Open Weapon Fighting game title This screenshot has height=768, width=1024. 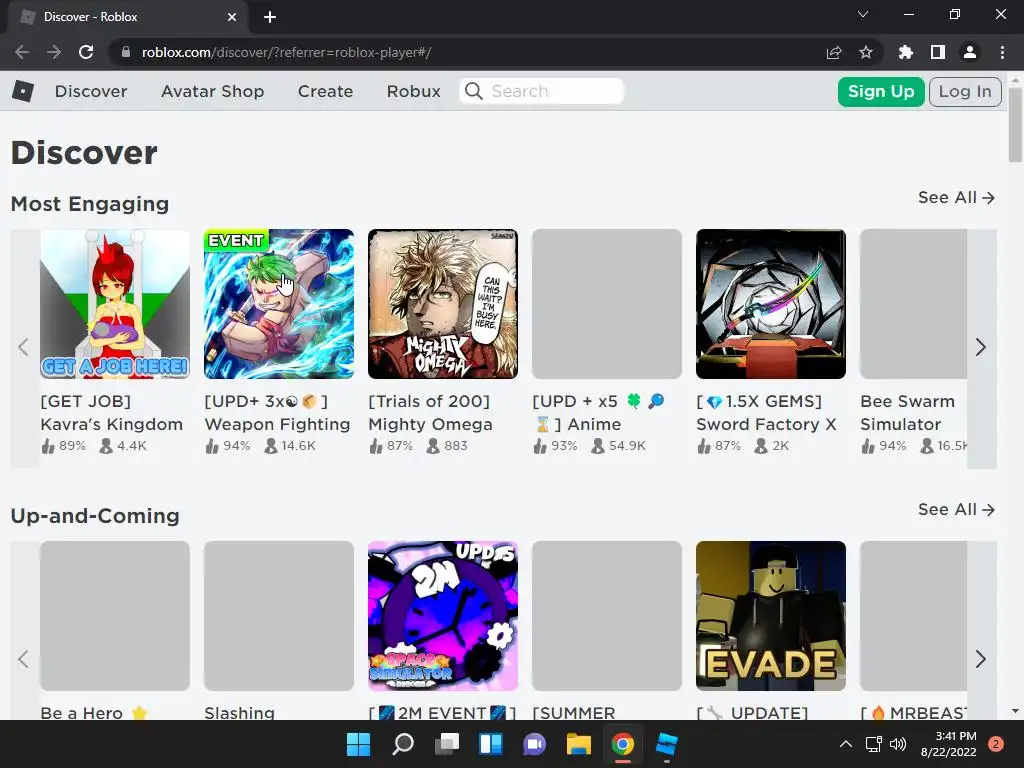pyautogui.click(x=278, y=413)
